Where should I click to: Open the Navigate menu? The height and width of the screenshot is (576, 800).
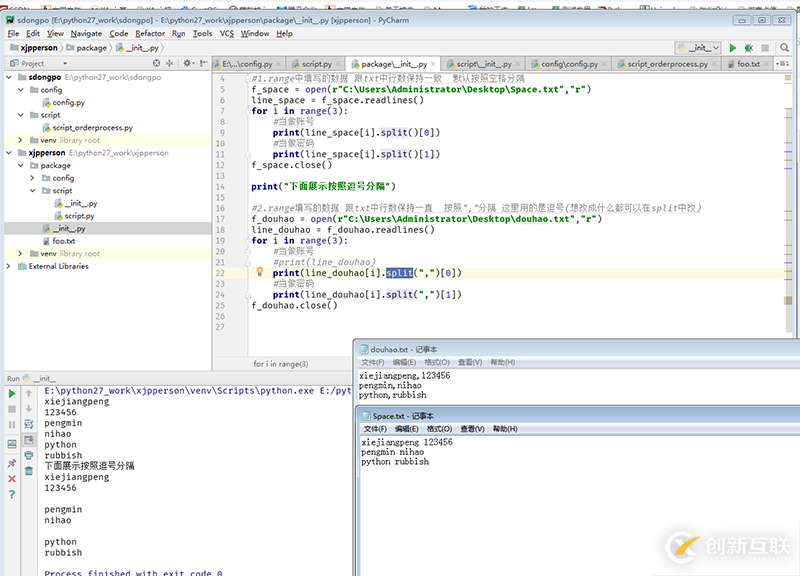tap(86, 34)
